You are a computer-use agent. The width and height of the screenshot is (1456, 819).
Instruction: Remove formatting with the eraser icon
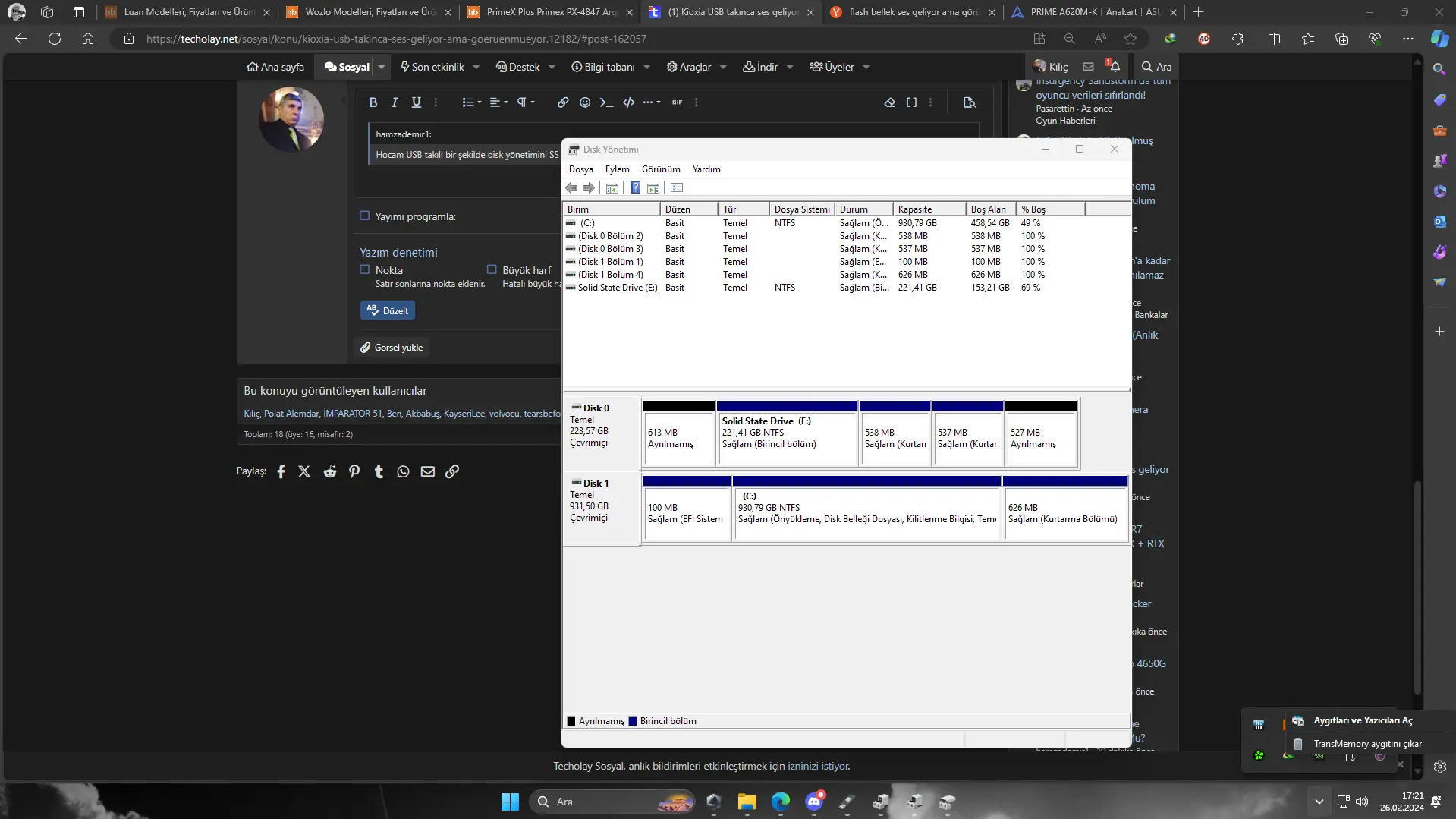890,102
